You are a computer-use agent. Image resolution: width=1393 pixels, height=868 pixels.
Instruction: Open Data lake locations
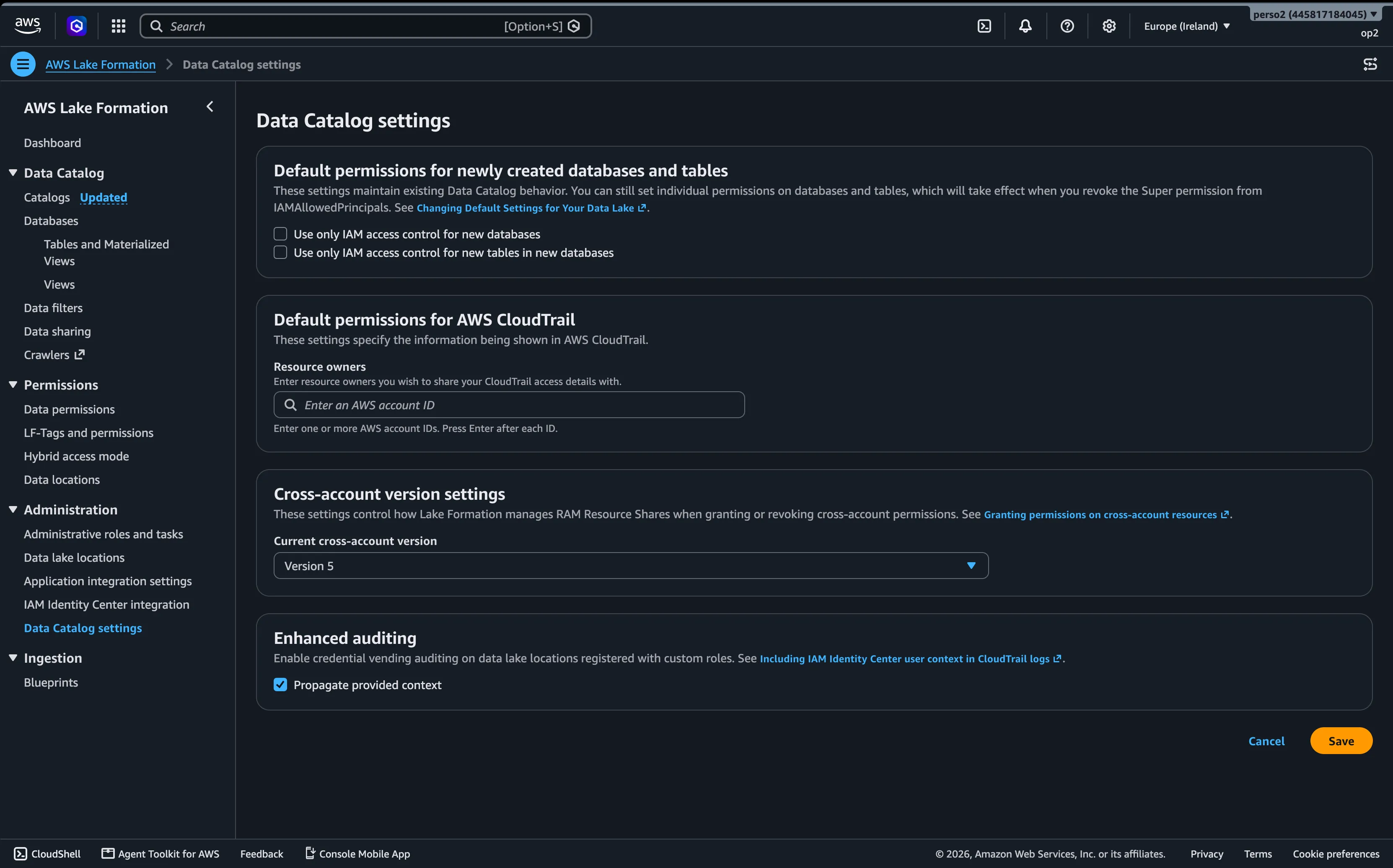[74, 558]
